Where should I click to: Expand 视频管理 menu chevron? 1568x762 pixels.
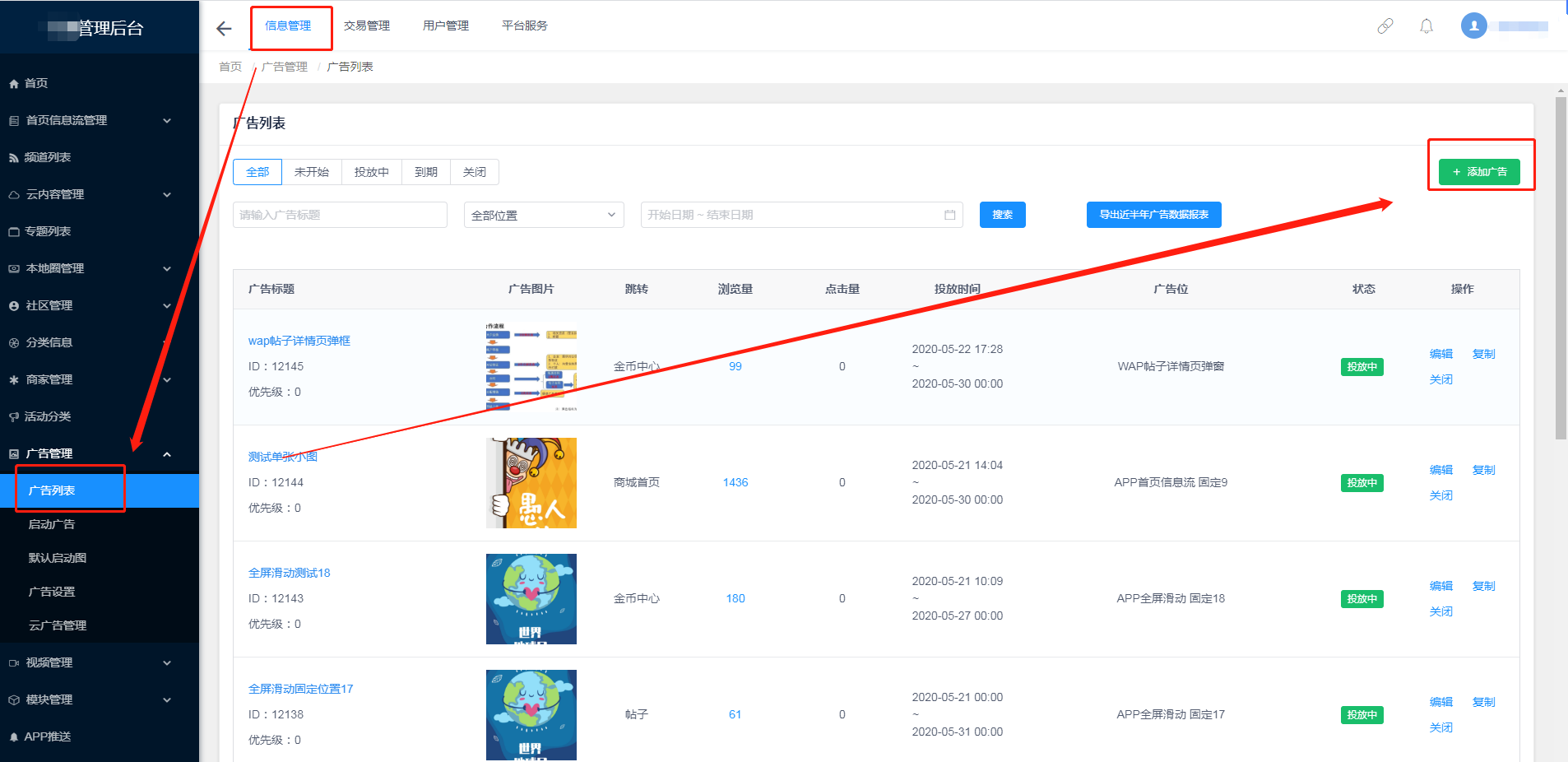167,662
